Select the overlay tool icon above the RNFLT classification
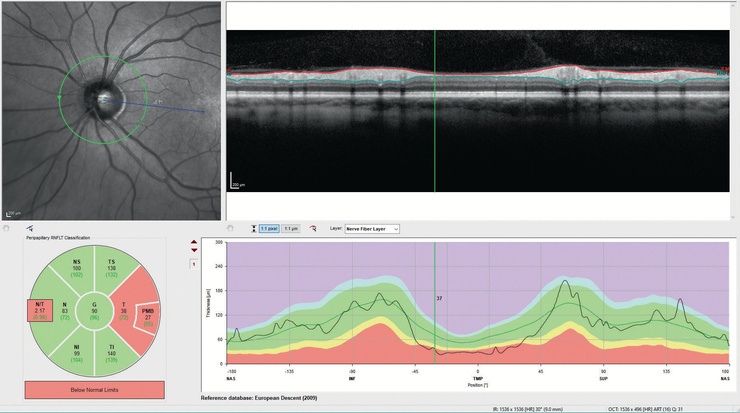The height and width of the screenshot is (413, 740). click(x=30, y=228)
